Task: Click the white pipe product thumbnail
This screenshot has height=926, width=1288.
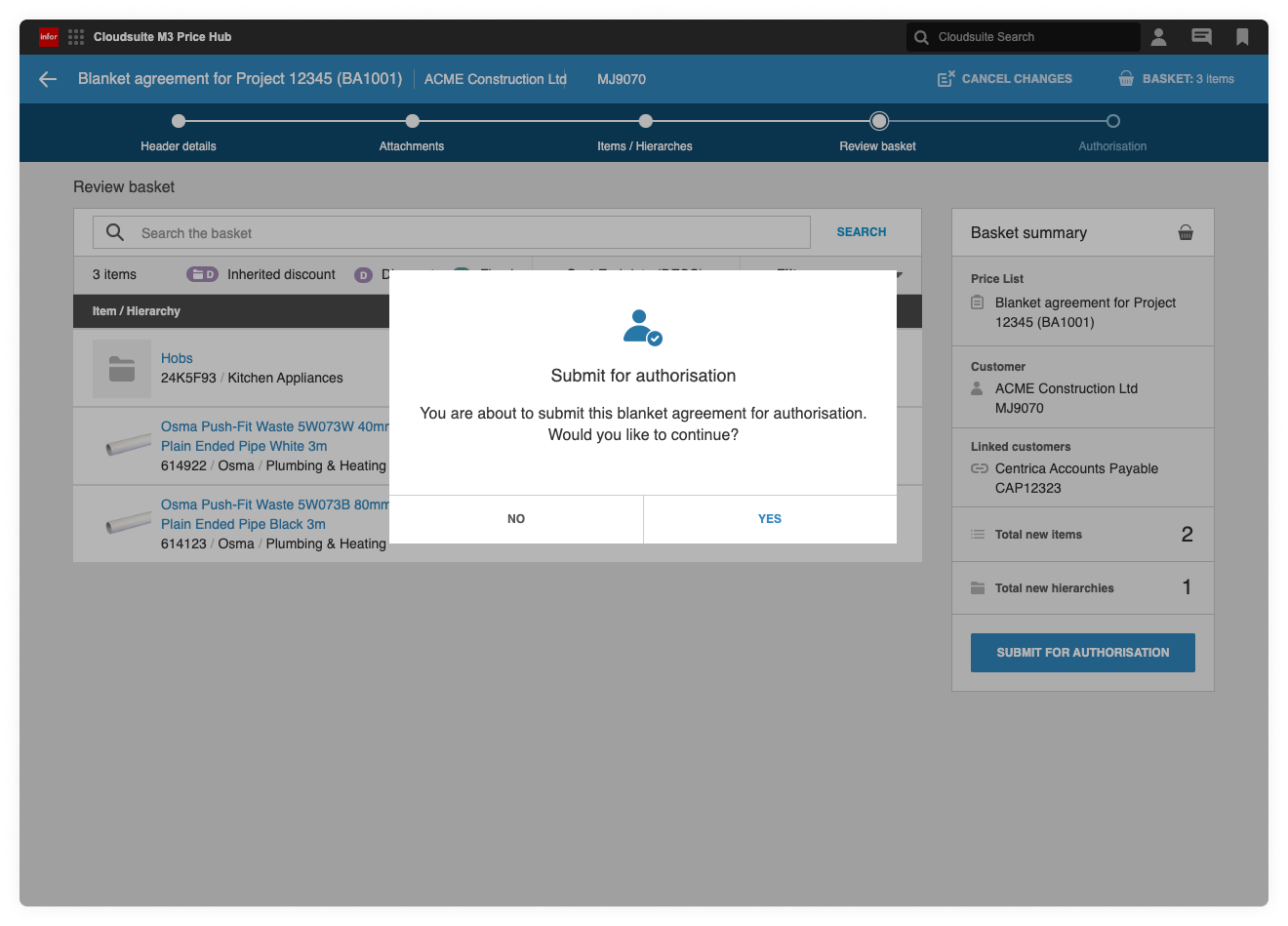Action: 128,446
